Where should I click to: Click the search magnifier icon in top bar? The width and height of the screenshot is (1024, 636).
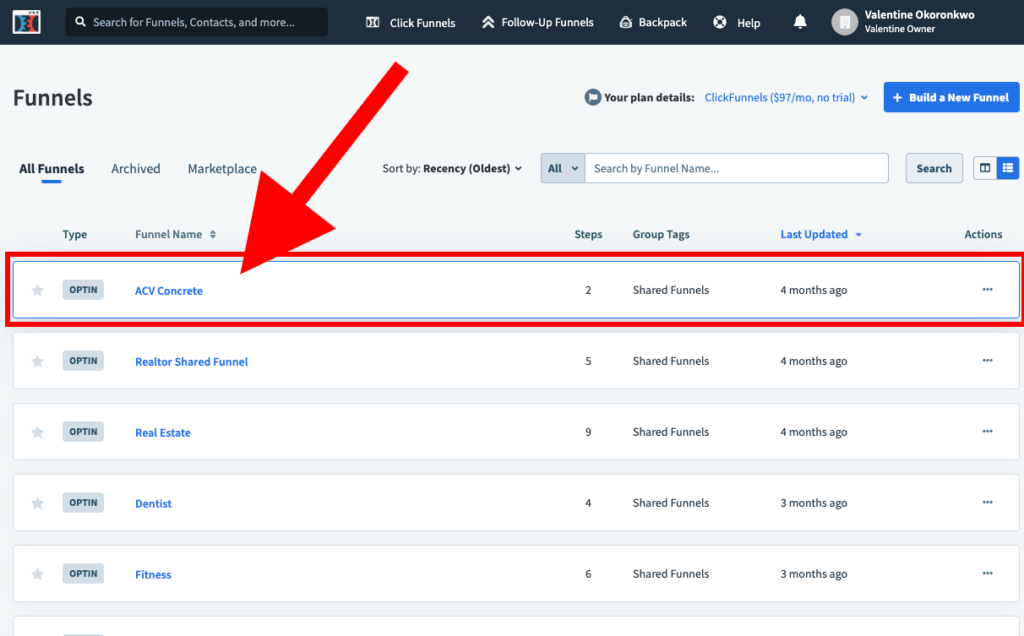(x=80, y=22)
